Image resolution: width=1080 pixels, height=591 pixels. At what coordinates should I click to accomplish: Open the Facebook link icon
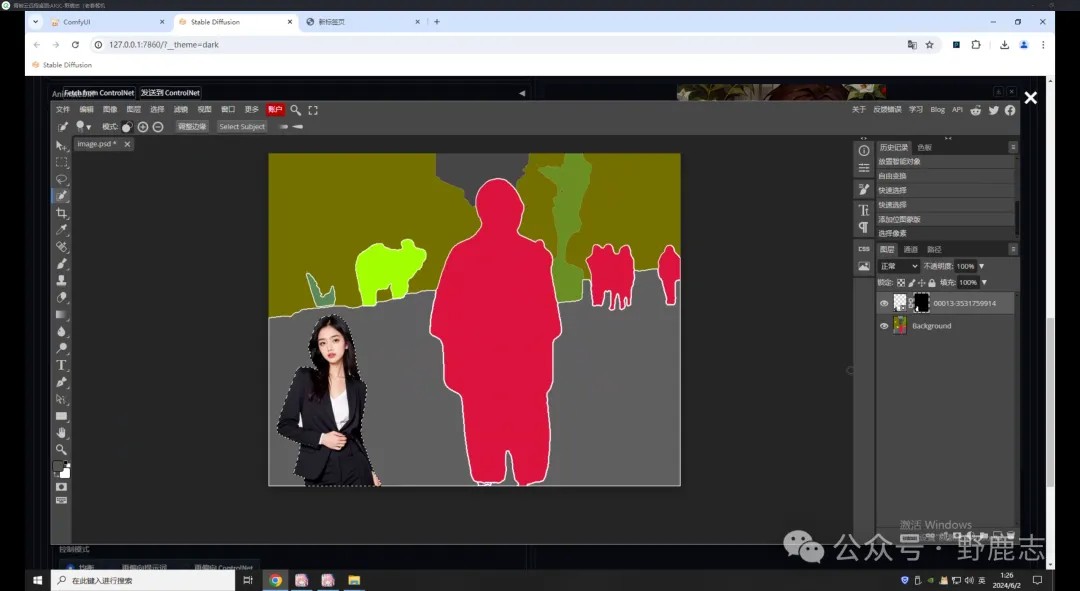1010,110
